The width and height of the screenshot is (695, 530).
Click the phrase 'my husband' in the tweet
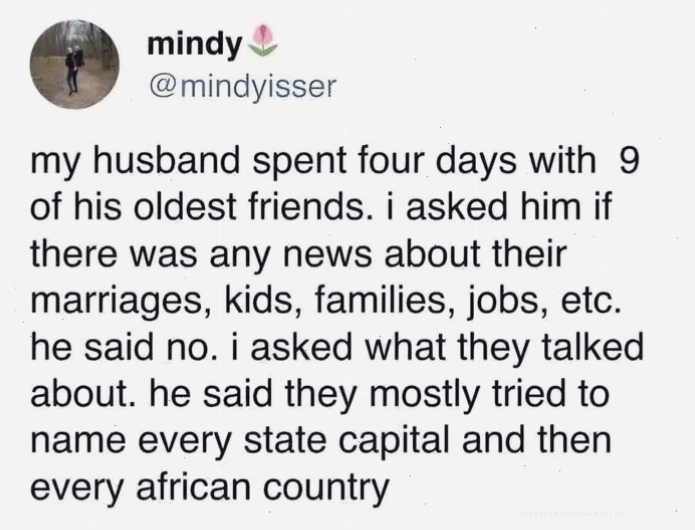pyautogui.click(x=134, y=161)
